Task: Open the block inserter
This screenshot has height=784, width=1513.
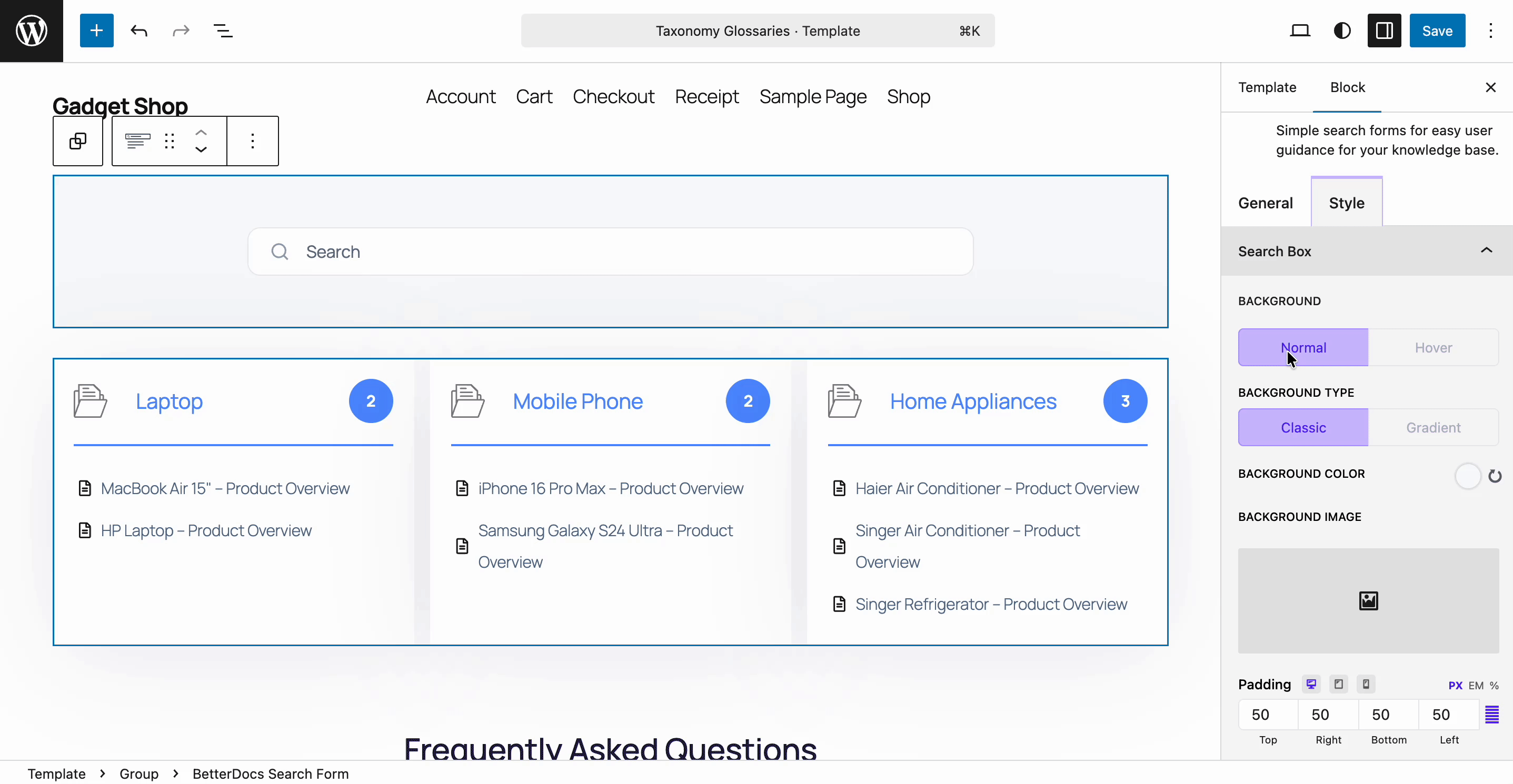Action: point(96,31)
